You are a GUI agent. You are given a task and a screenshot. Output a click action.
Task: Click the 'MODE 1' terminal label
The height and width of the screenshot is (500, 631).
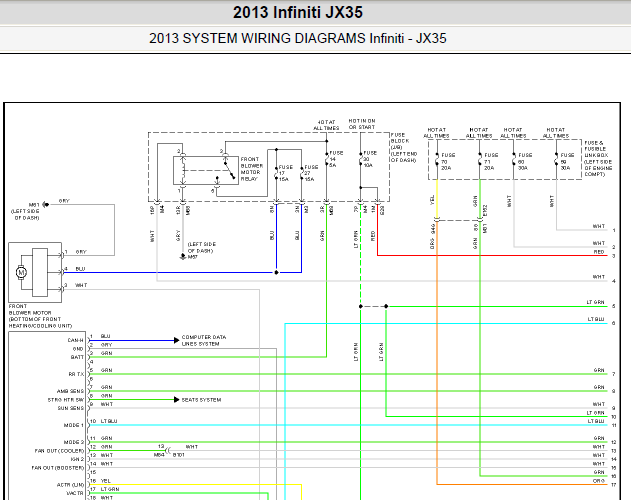click(74, 425)
